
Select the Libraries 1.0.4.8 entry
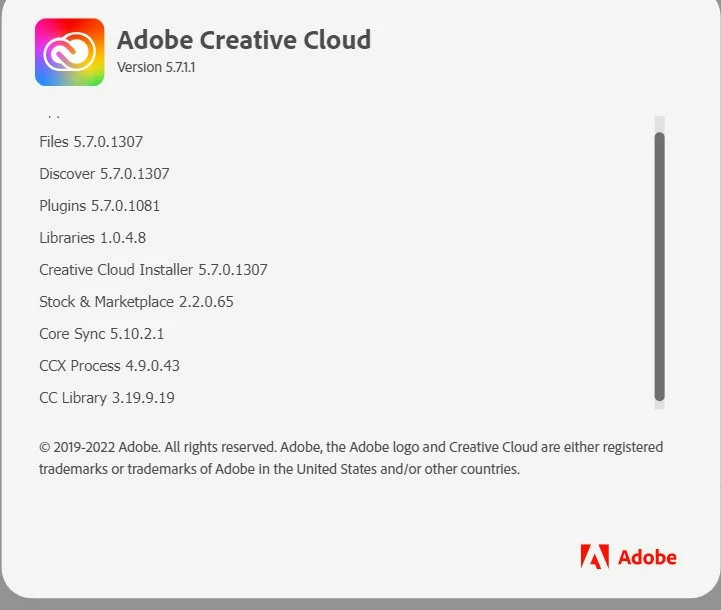[92, 238]
